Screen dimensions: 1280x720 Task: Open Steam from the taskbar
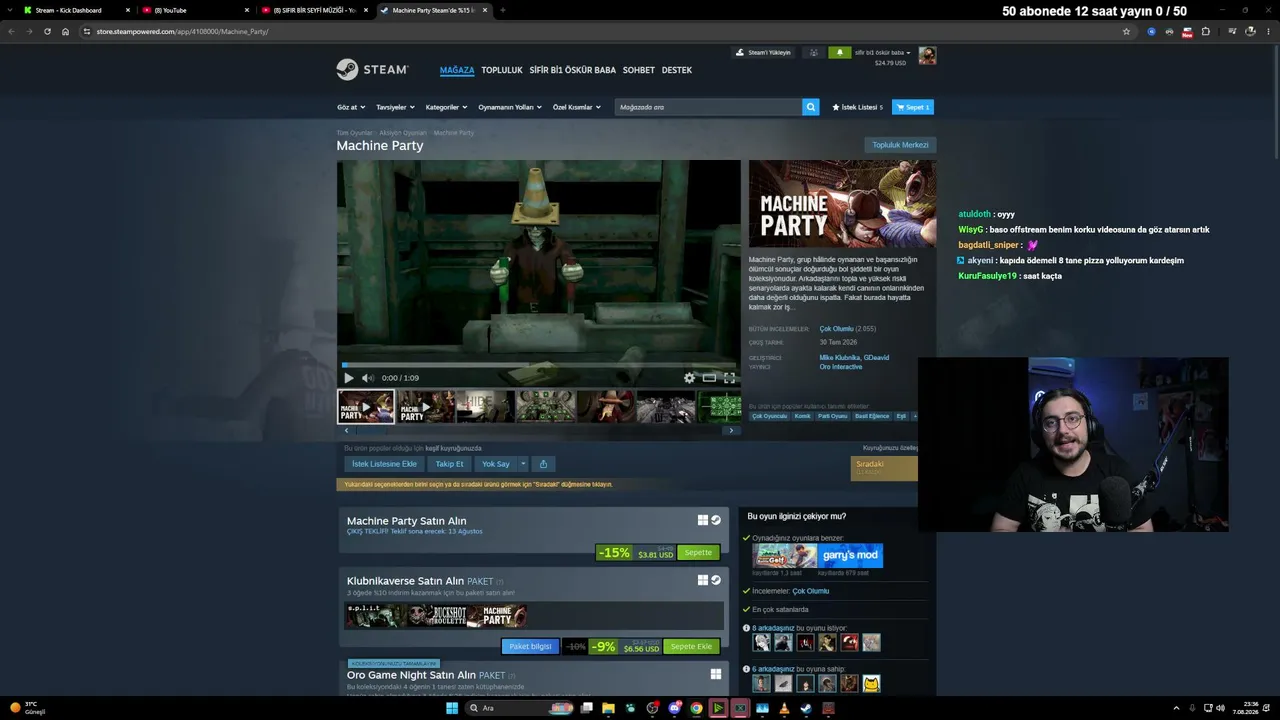tap(806, 708)
